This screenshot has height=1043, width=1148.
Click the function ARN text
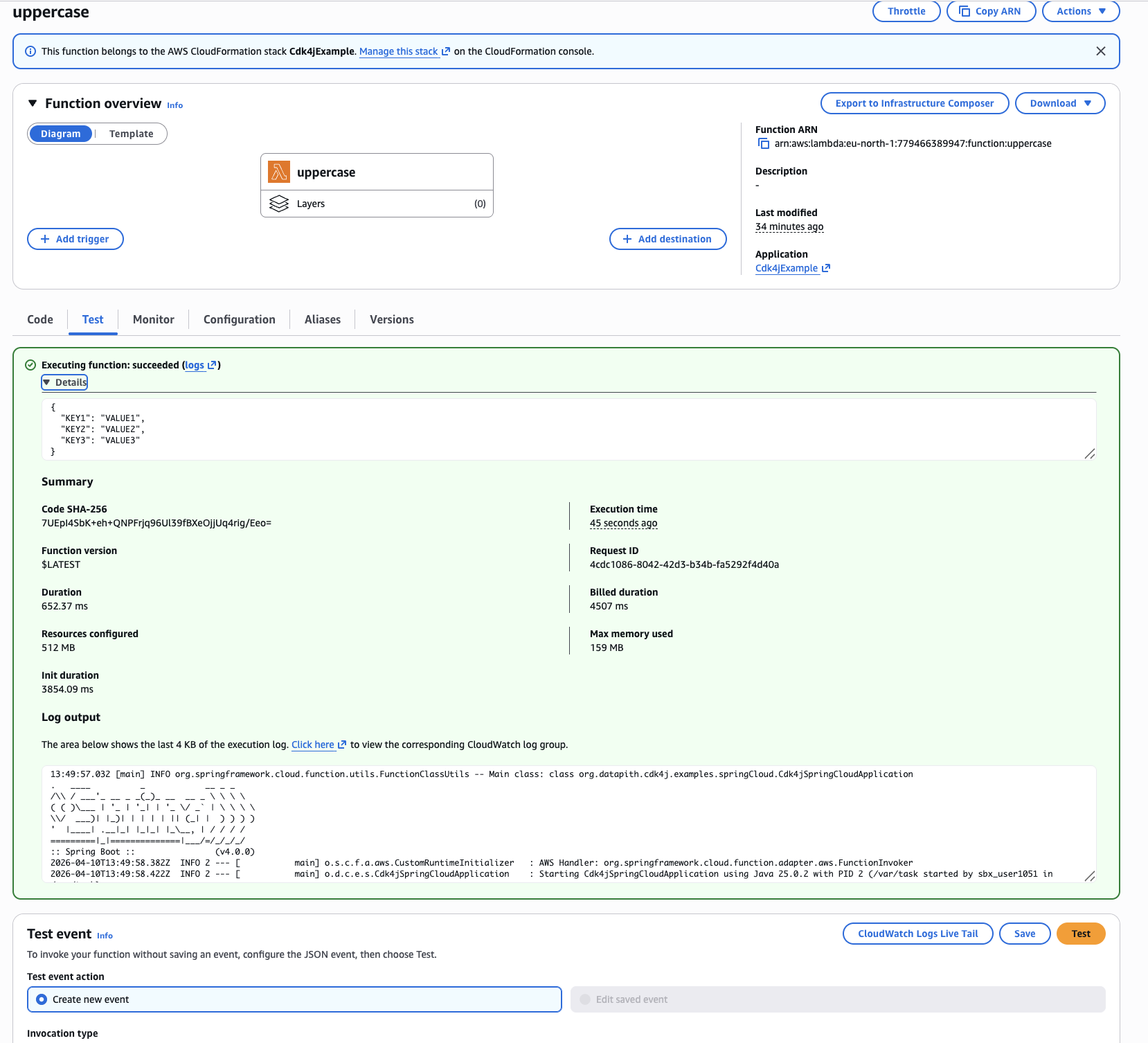[913, 143]
